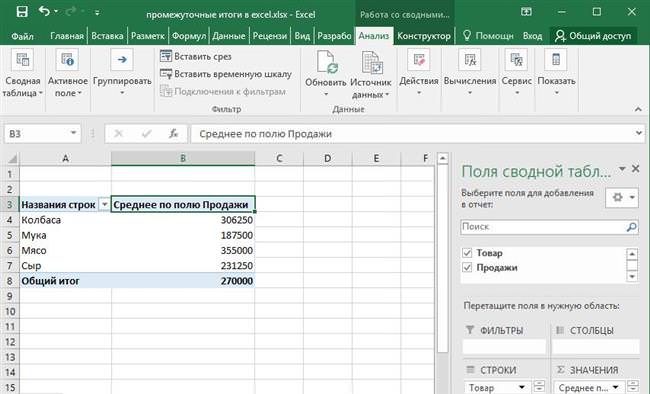Select the cell with value 270000

tap(183, 281)
